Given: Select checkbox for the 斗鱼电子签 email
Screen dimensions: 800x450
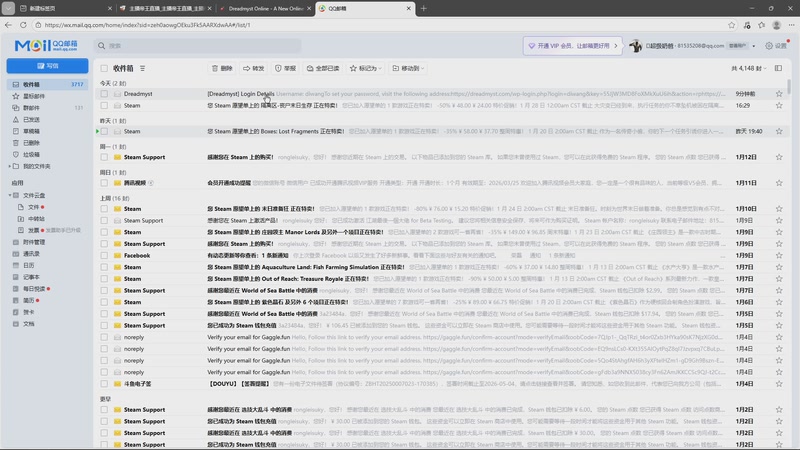Looking at the screenshot, I should tap(104, 384).
